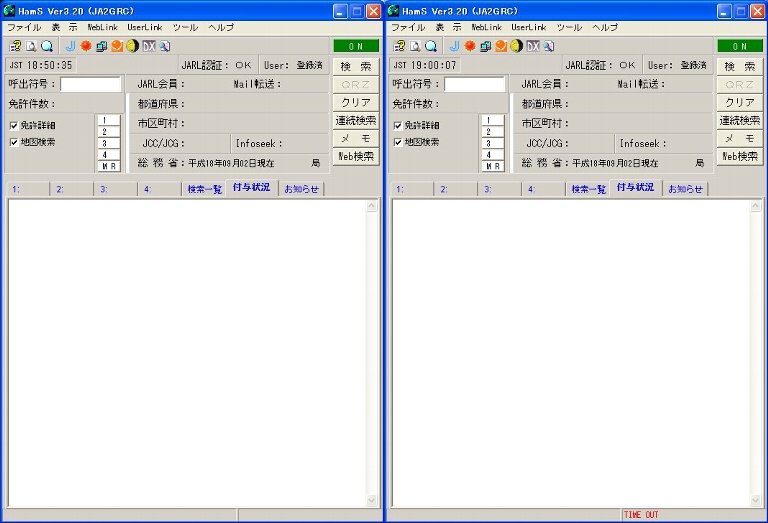Toggle the green ON indicator in 18:50:35 window
Viewport: 768px width, 523px height.
click(x=356, y=46)
